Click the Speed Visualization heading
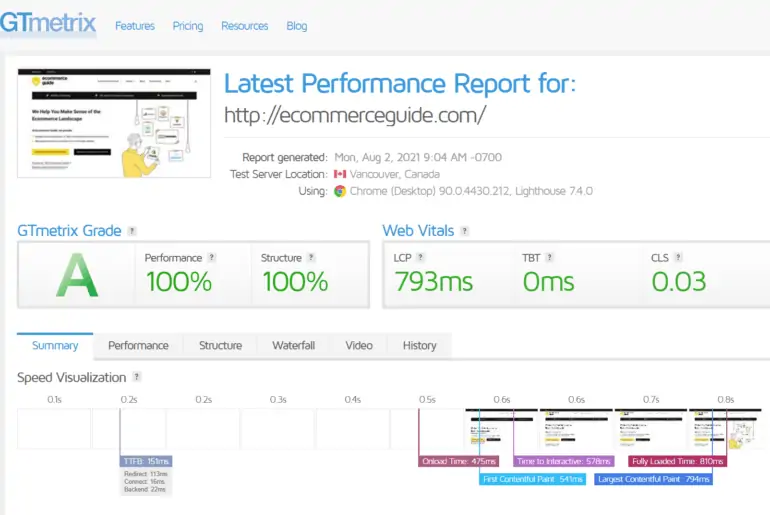The width and height of the screenshot is (770, 515). [72, 378]
